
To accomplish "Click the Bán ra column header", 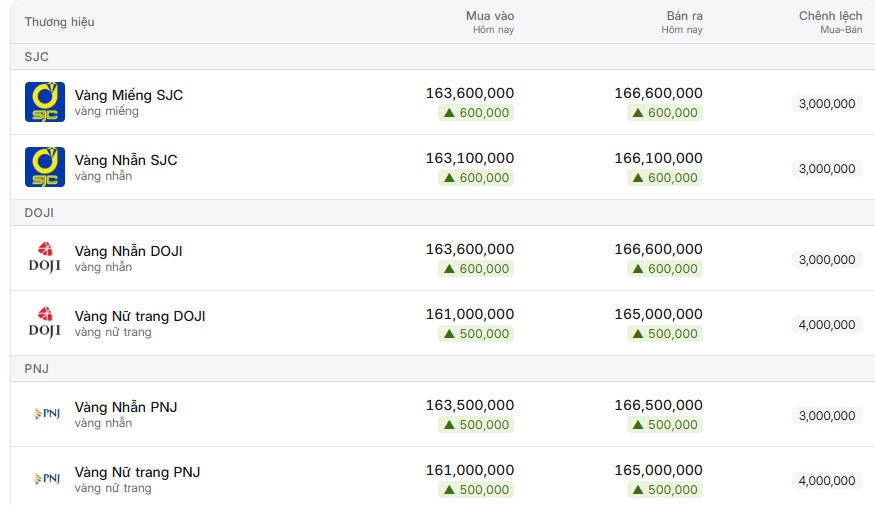I will coord(682,22).
